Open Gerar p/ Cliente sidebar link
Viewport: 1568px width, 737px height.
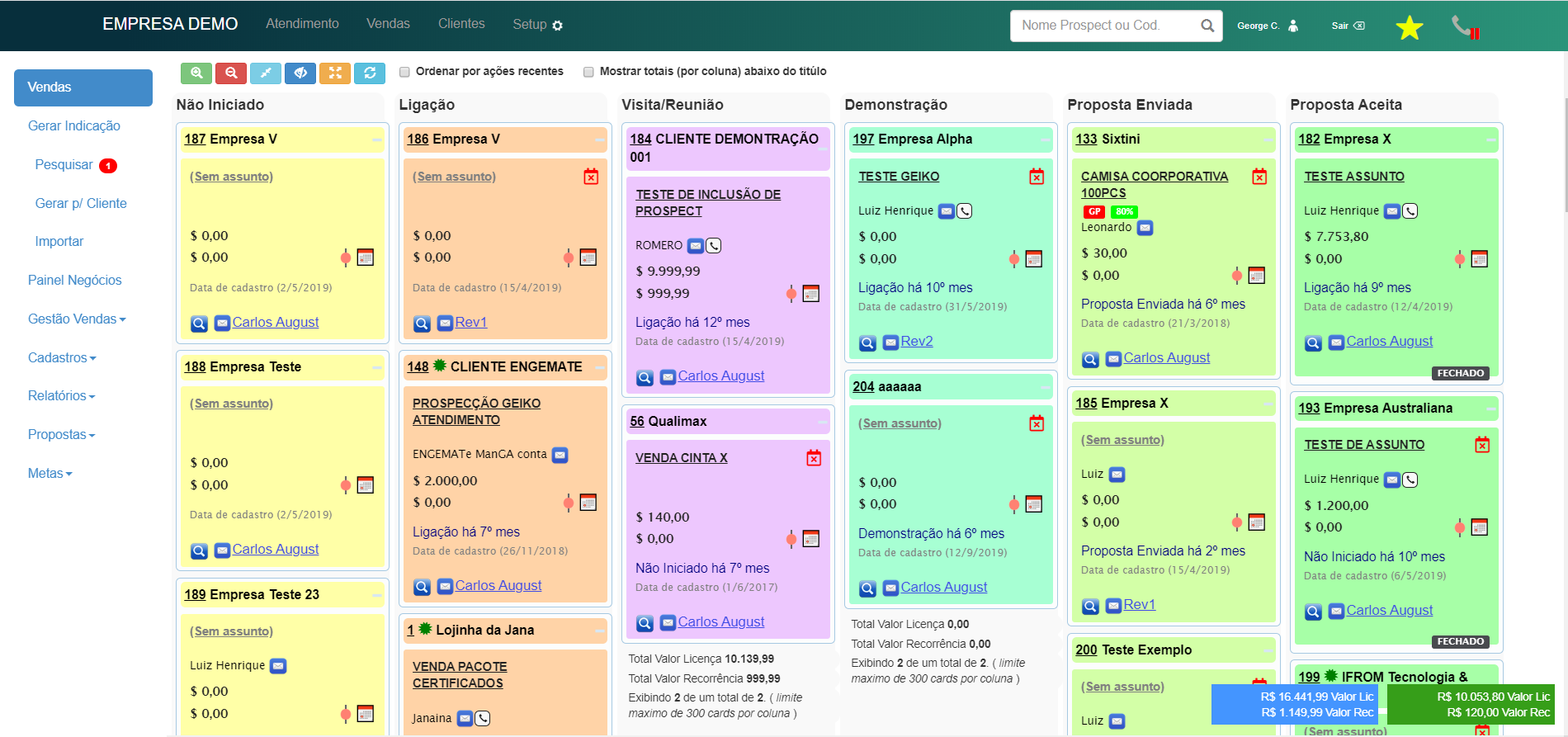point(81,204)
